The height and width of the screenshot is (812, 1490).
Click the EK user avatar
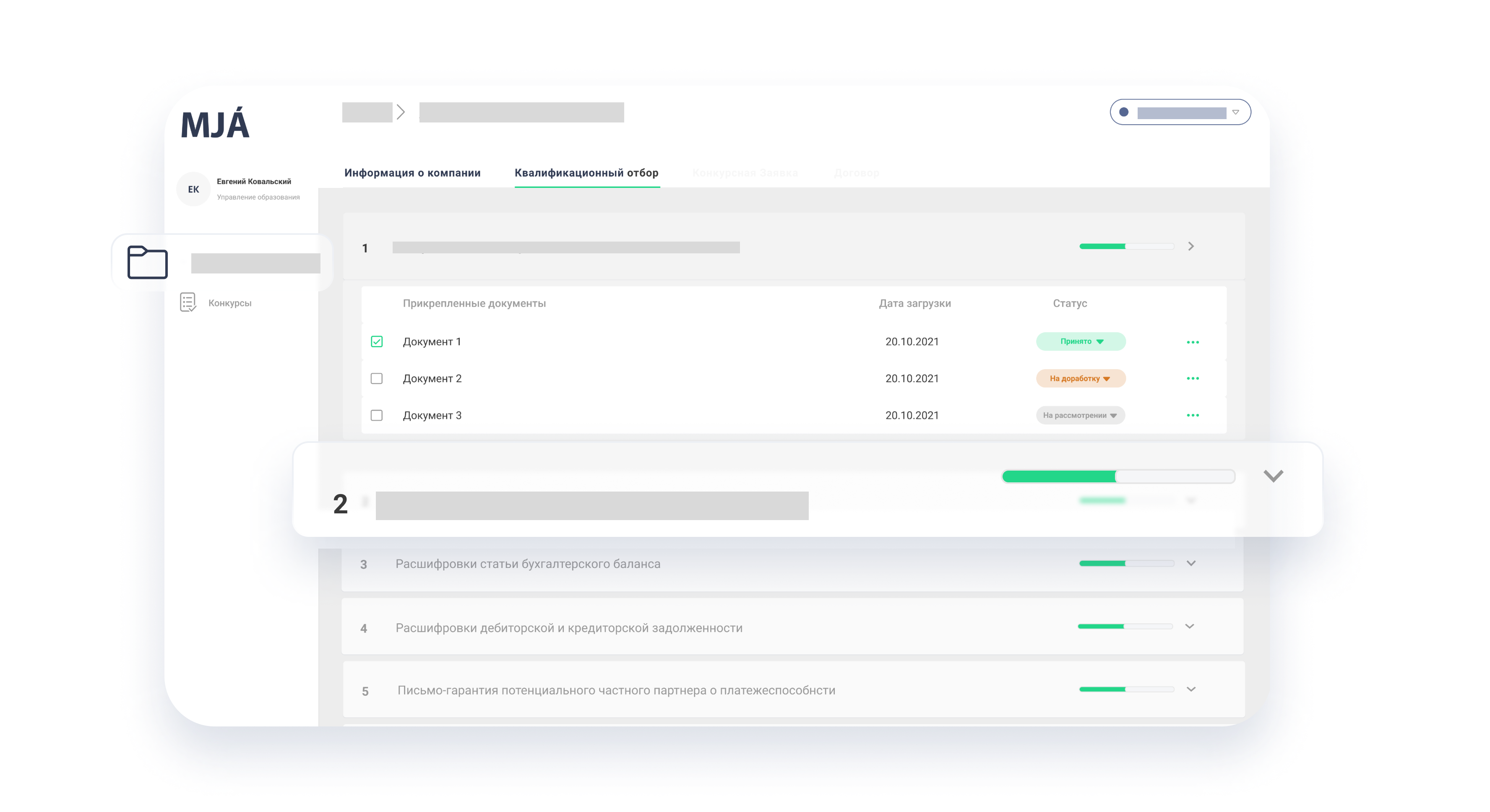(193, 189)
